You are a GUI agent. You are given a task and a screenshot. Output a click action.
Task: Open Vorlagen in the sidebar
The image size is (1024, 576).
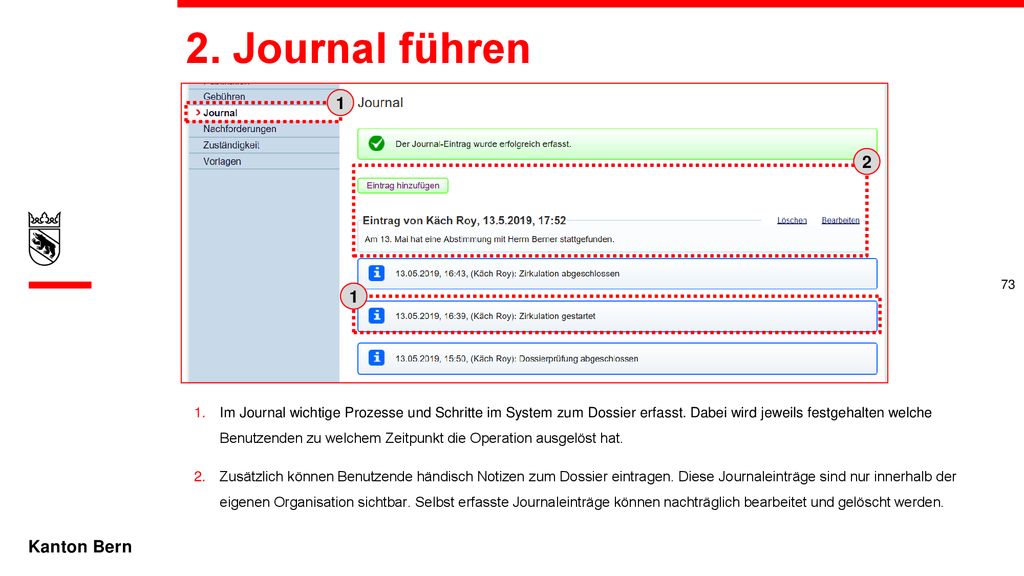tap(222, 161)
